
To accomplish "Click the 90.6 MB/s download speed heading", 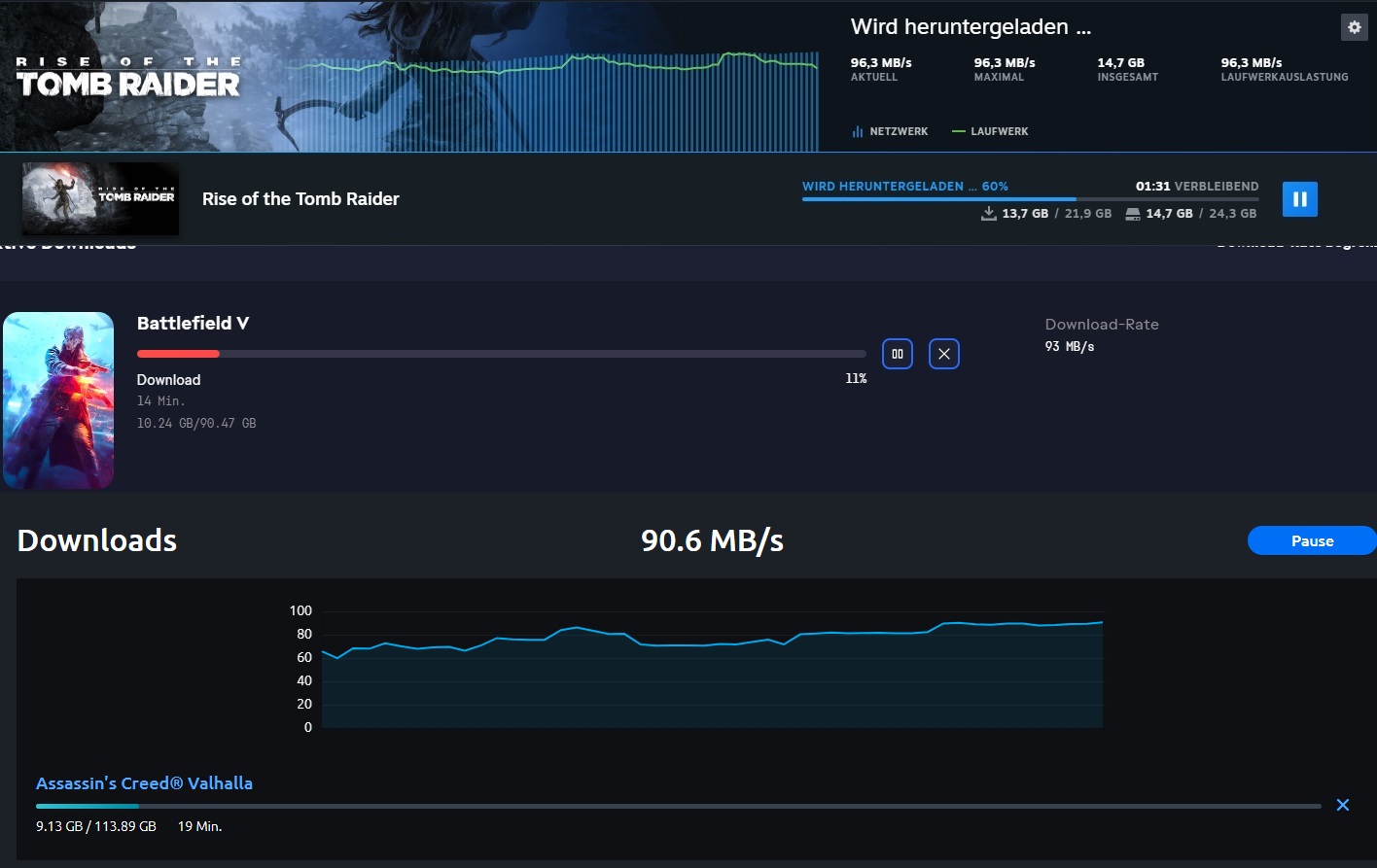I will click(712, 540).
